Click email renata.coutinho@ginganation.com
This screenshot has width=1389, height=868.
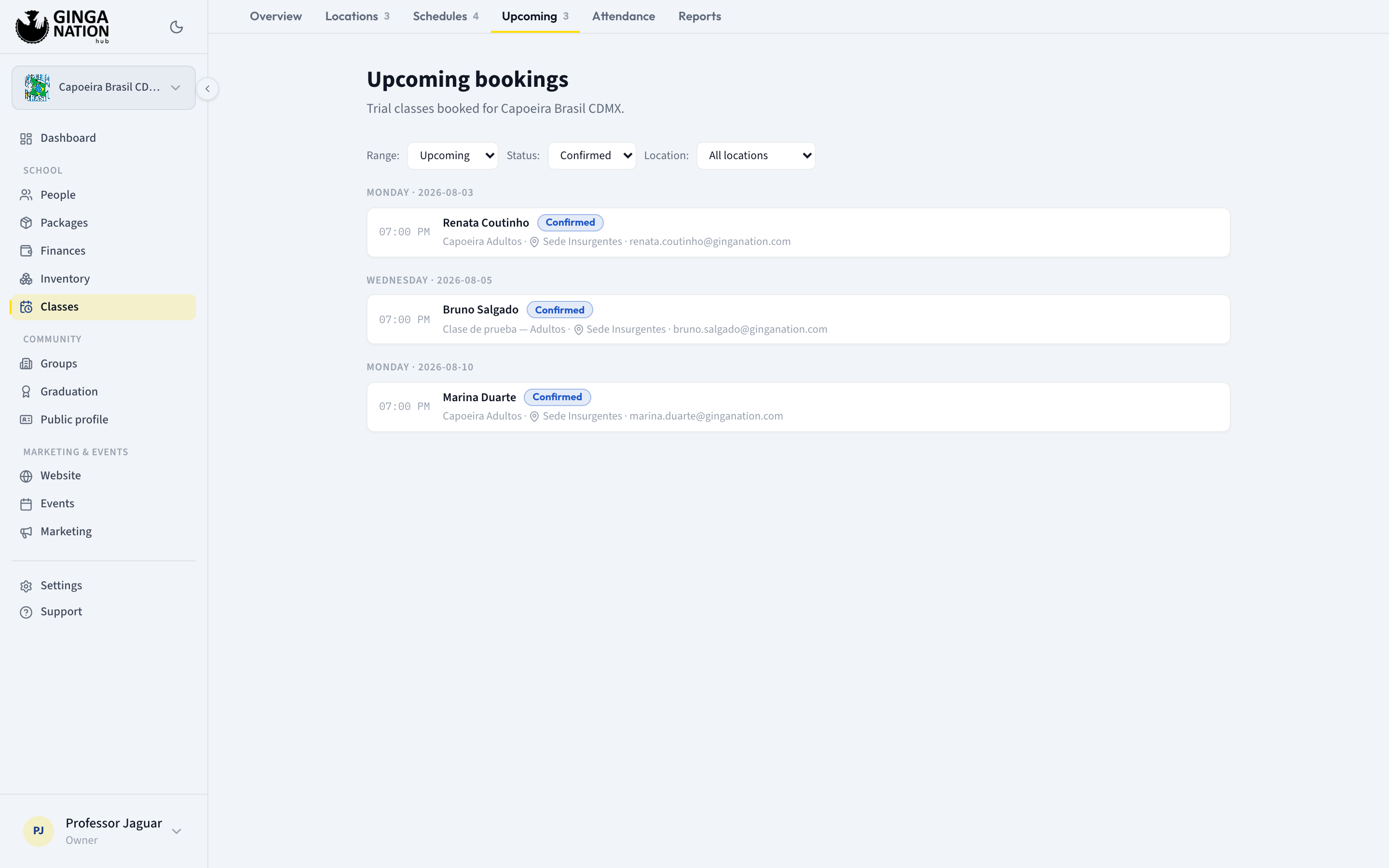click(710, 242)
